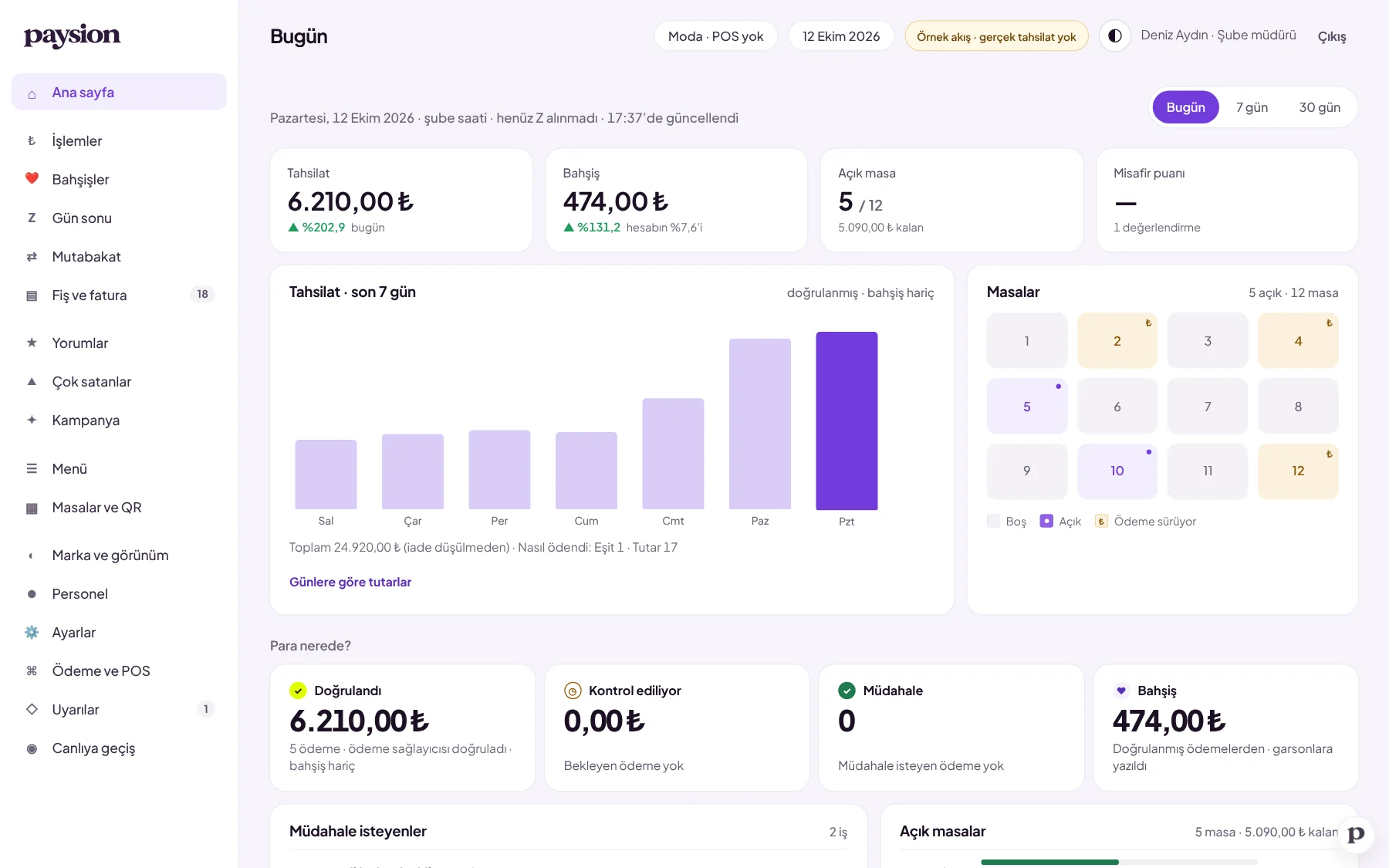Go to Canlıya geçiş page
The width and height of the screenshot is (1389, 868).
119,748
